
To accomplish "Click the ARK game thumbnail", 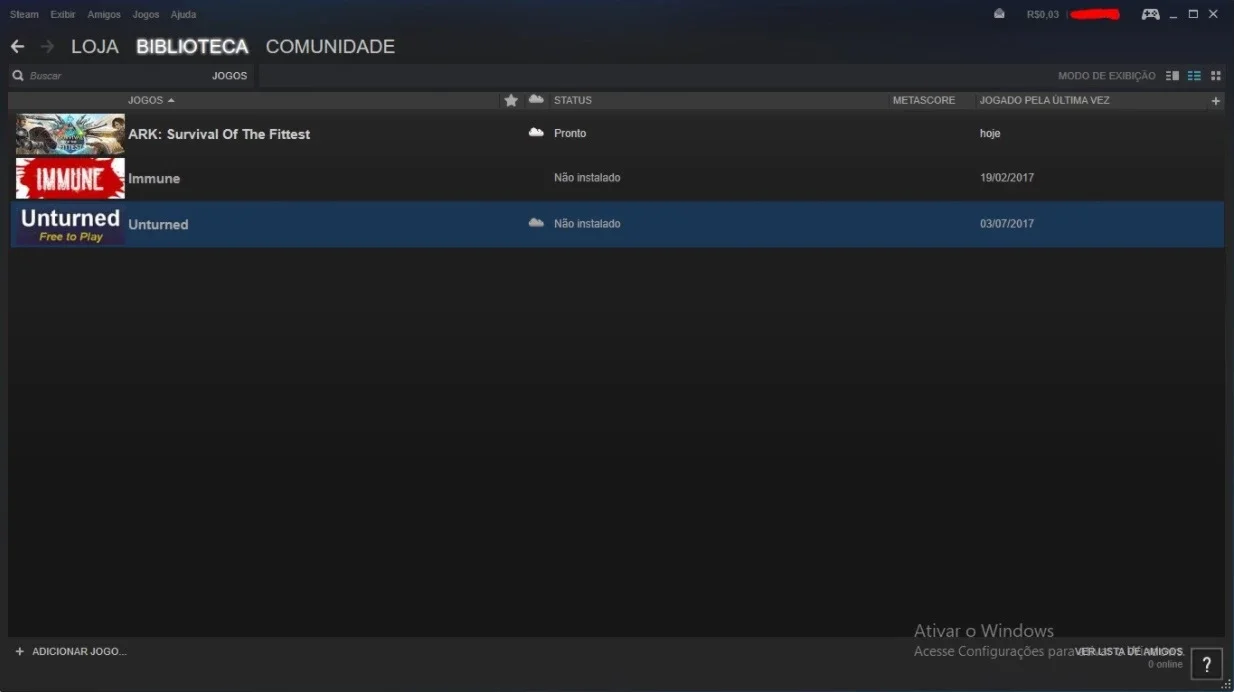I will 70,134.
